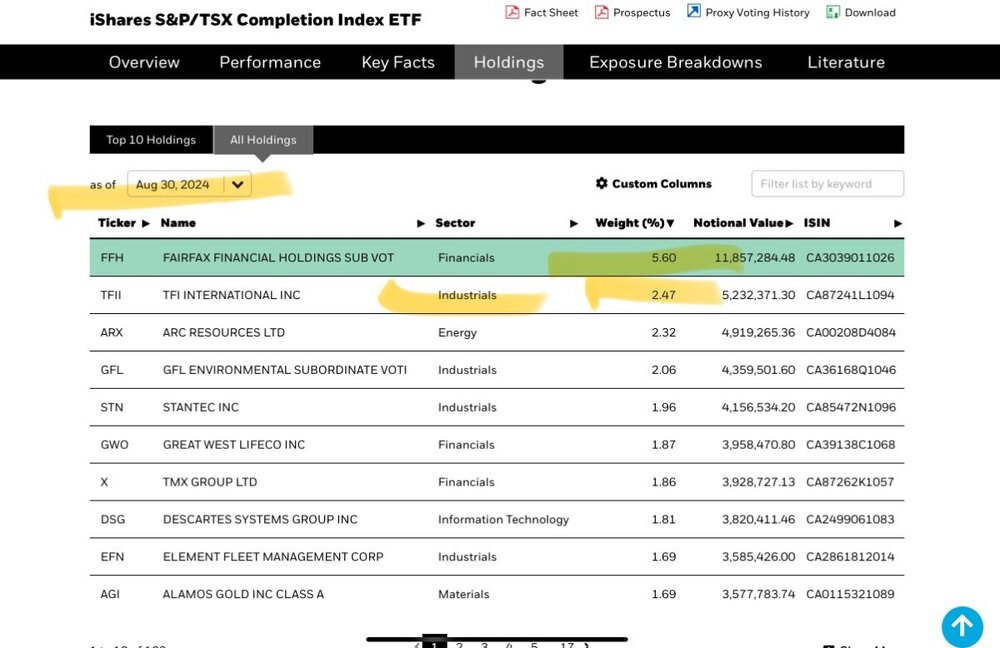Sort by the Sector column arrow
Image resolution: width=1000 pixels, height=648 pixels.
coord(574,223)
